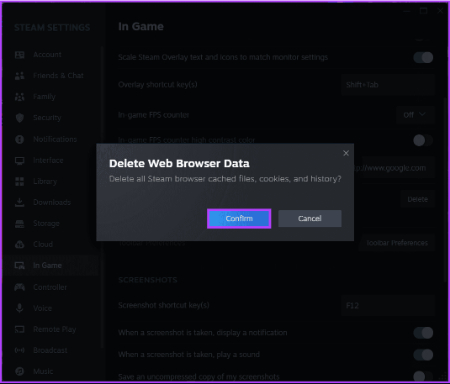Cancel the Delete Web Browser Data dialog
This screenshot has width=450, height=384.
coord(310,219)
